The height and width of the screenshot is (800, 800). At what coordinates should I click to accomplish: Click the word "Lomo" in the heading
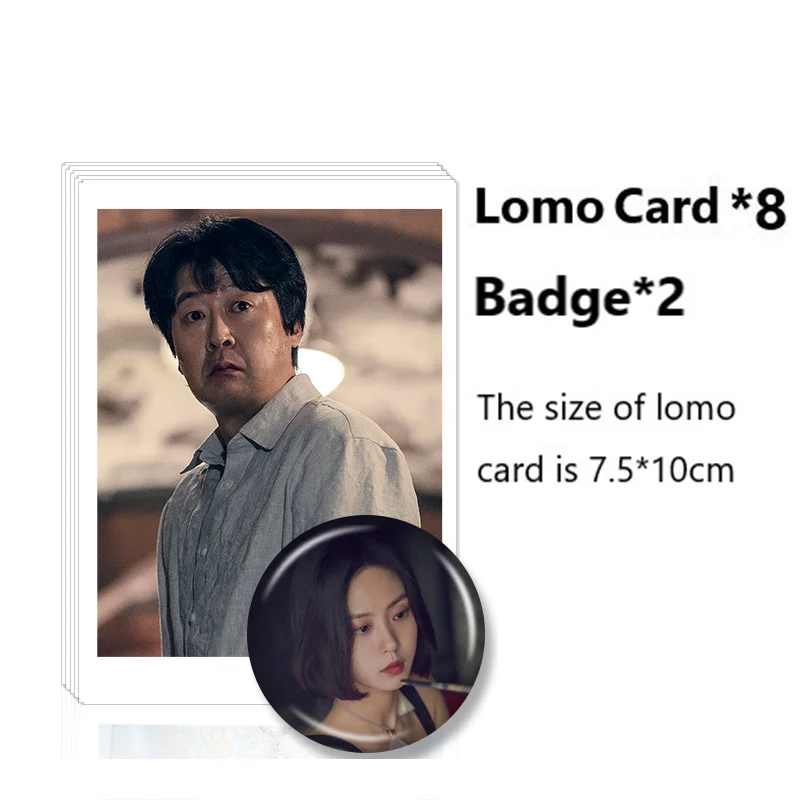tap(538, 207)
